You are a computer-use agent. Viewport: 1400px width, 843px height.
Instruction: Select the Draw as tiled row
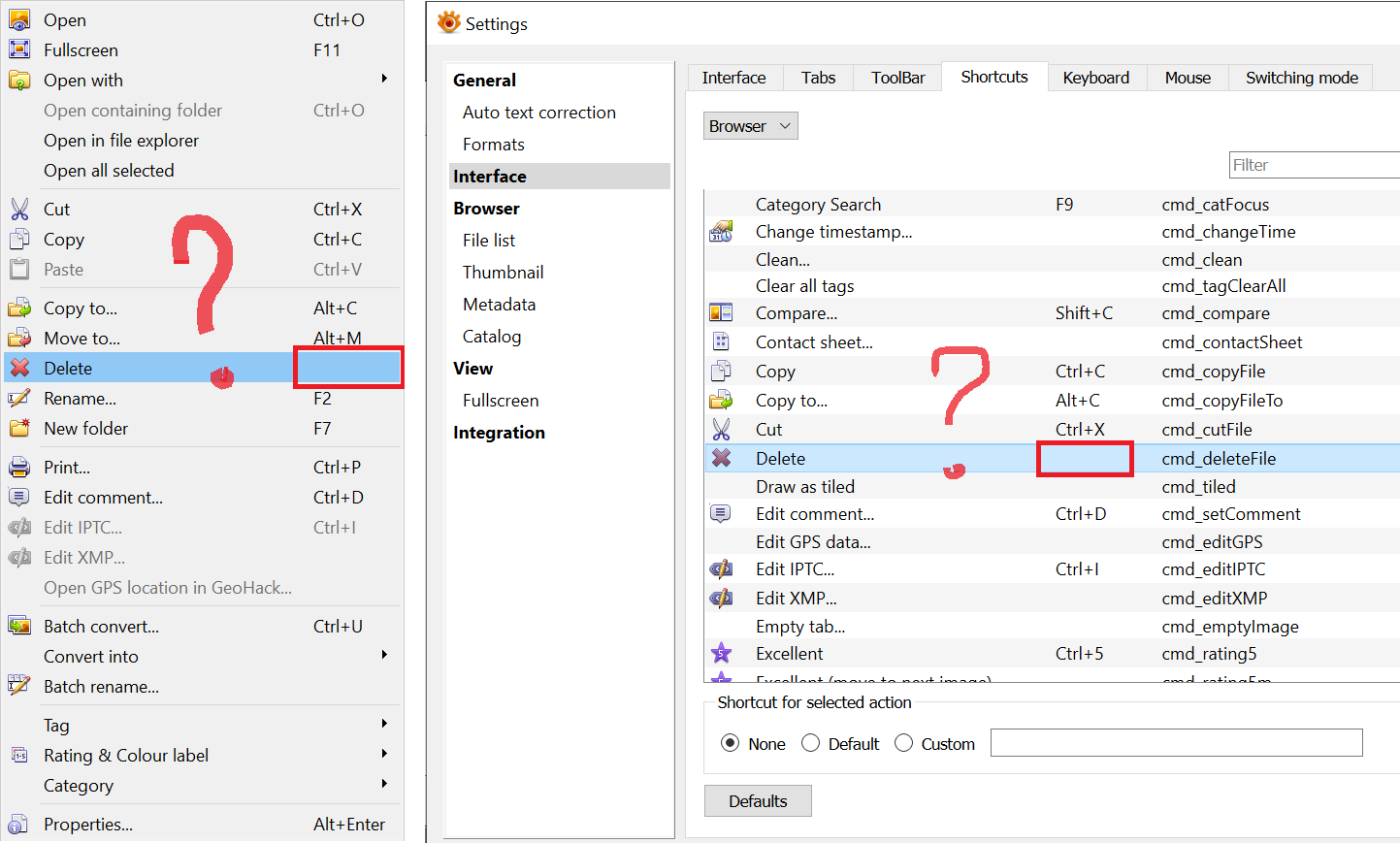pyautogui.click(x=1053, y=487)
